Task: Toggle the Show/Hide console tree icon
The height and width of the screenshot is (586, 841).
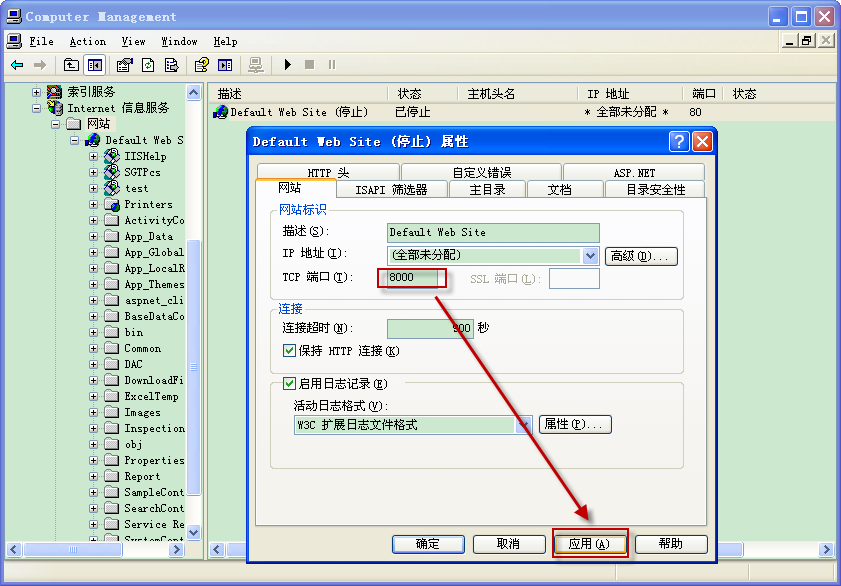Action: click(x=95, y=65)
